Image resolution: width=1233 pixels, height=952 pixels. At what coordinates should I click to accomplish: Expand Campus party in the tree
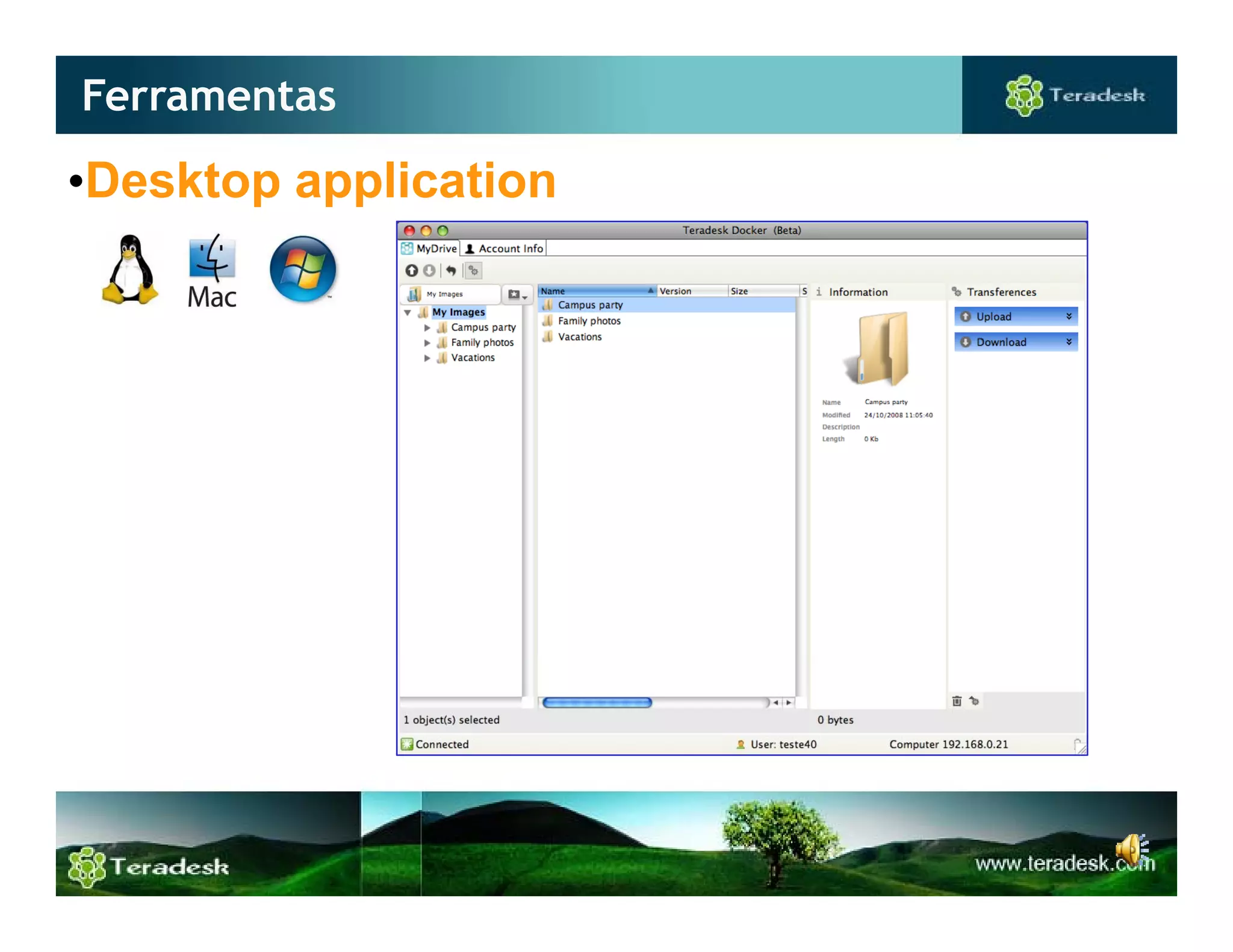427,328
